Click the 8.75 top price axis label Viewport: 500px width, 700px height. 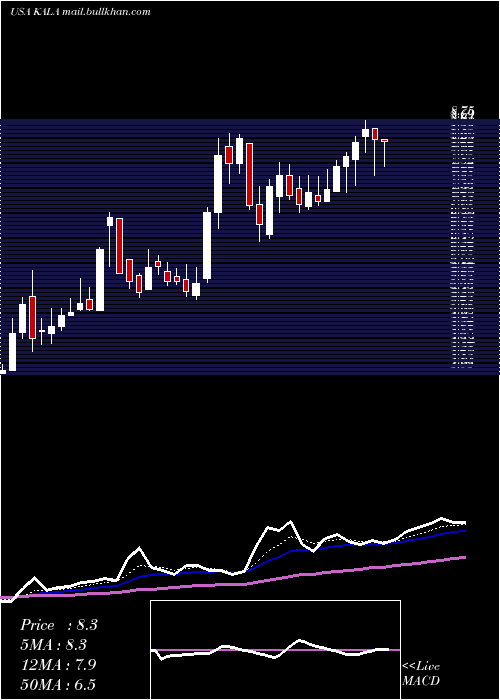[462, 110]
